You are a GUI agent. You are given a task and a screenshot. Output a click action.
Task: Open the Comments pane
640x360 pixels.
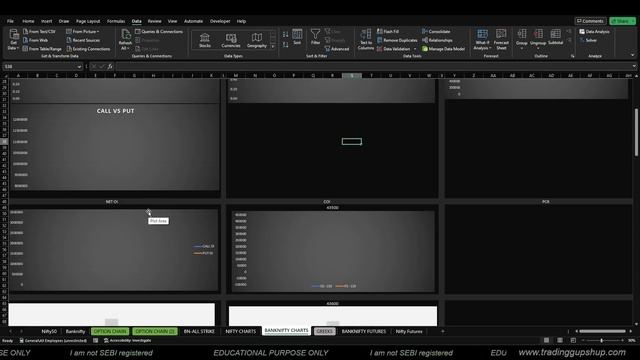pyautogui.click(x=590, y=21)
